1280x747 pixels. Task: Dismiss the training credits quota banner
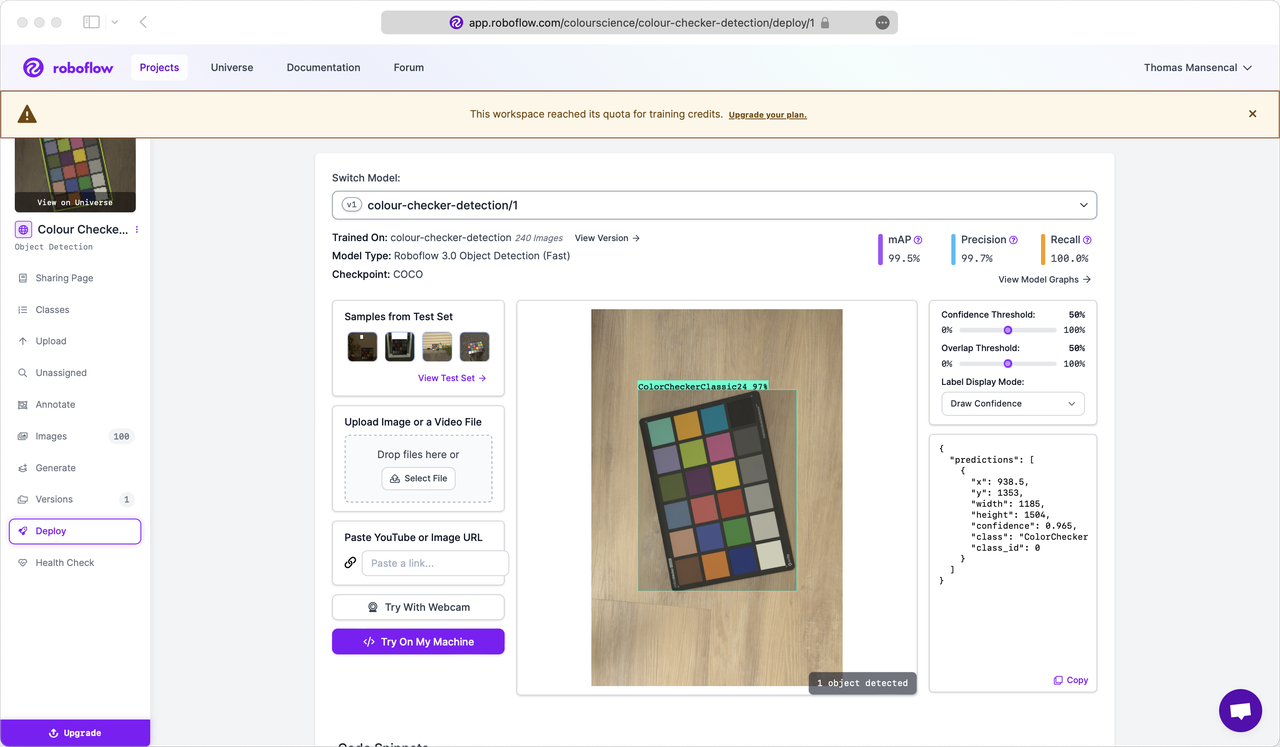(x=1252, y=114)
